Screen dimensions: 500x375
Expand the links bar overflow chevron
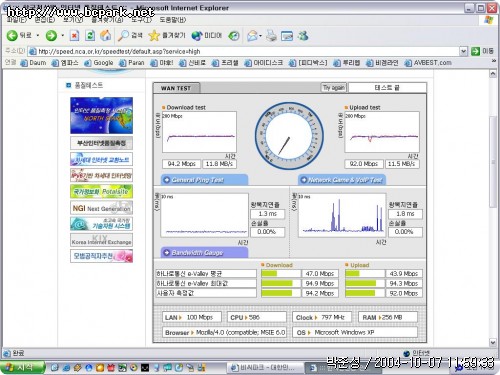click(x=494, y=61)
